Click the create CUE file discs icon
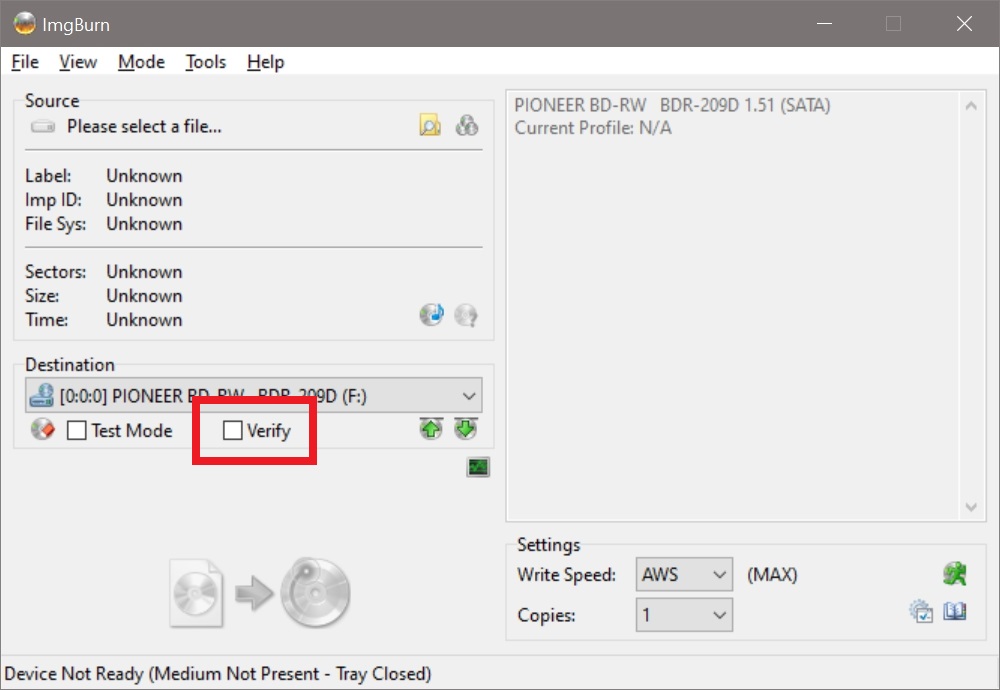Screen dimensions: 1000x690 pyautogui.click(x=467, y=125)
